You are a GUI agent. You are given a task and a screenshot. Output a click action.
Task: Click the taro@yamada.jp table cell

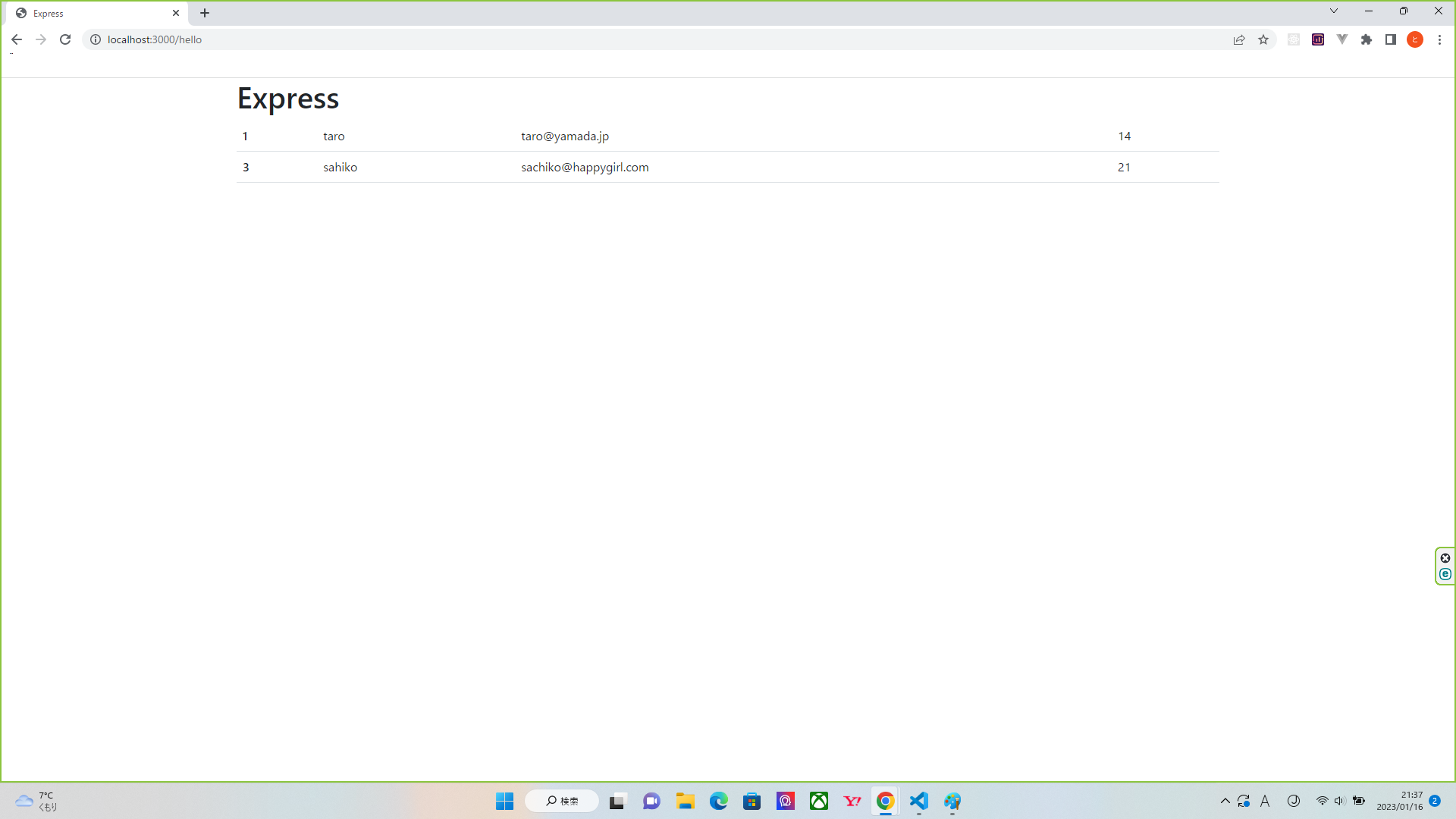click(565, 136)
